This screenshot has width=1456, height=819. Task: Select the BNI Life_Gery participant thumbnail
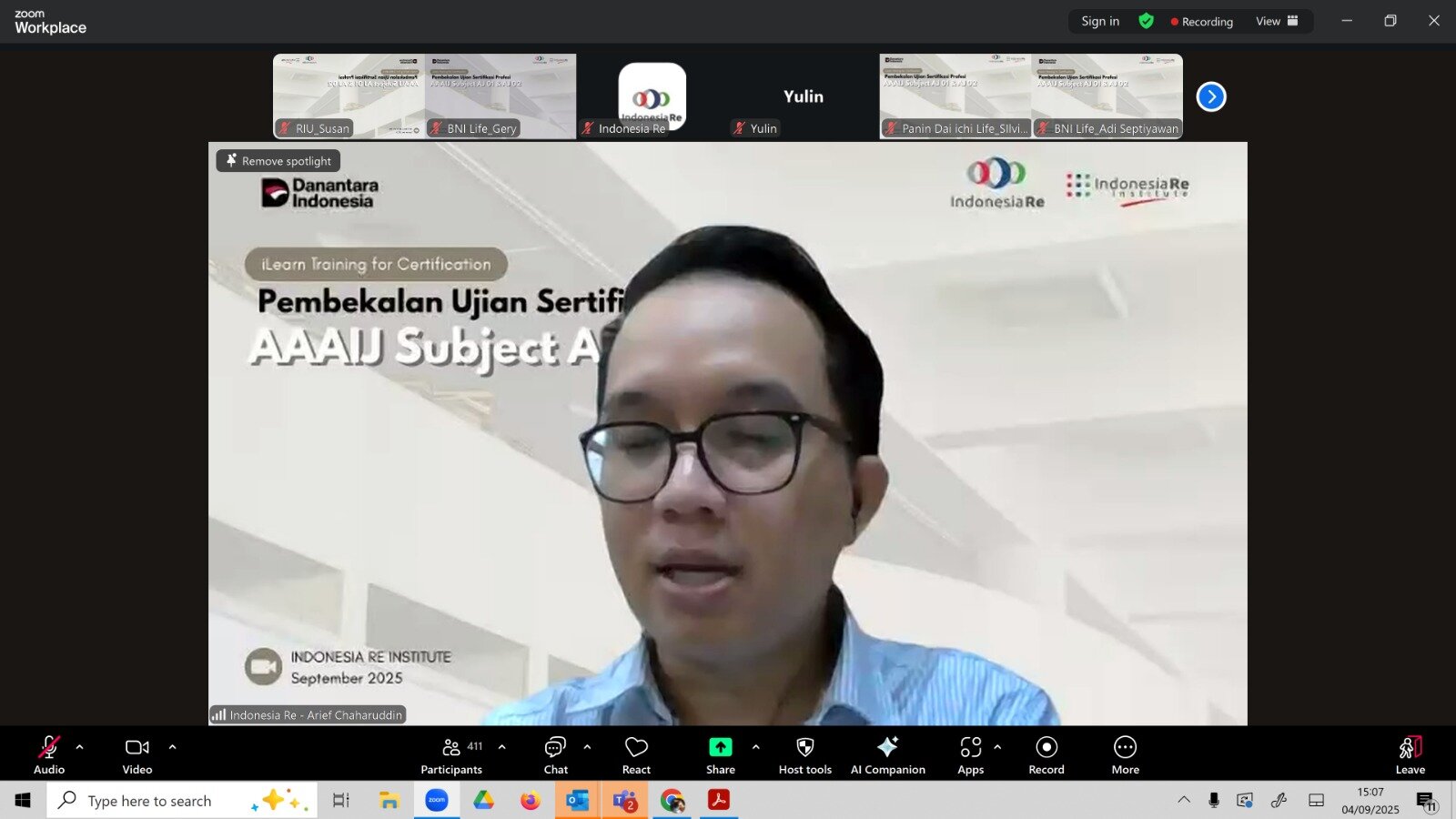click(500, 96)
